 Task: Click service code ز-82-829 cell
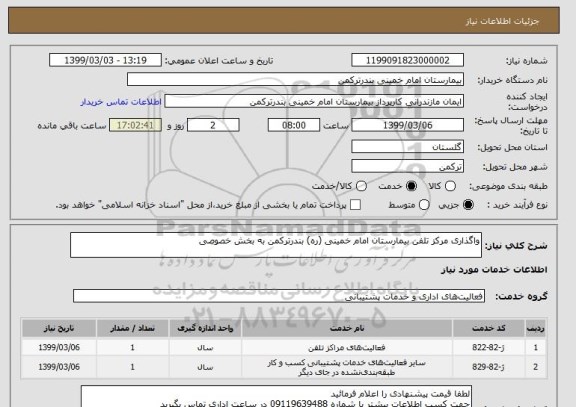(x=489, y=367)
